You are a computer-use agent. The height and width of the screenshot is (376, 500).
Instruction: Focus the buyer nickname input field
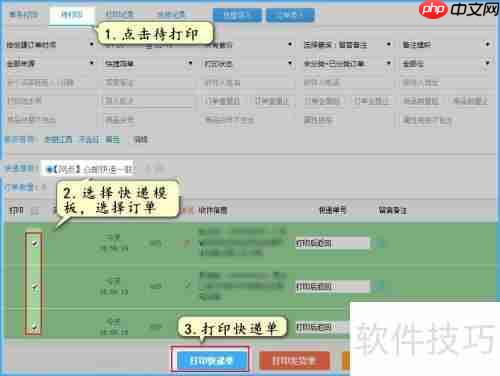coord(148,82)
